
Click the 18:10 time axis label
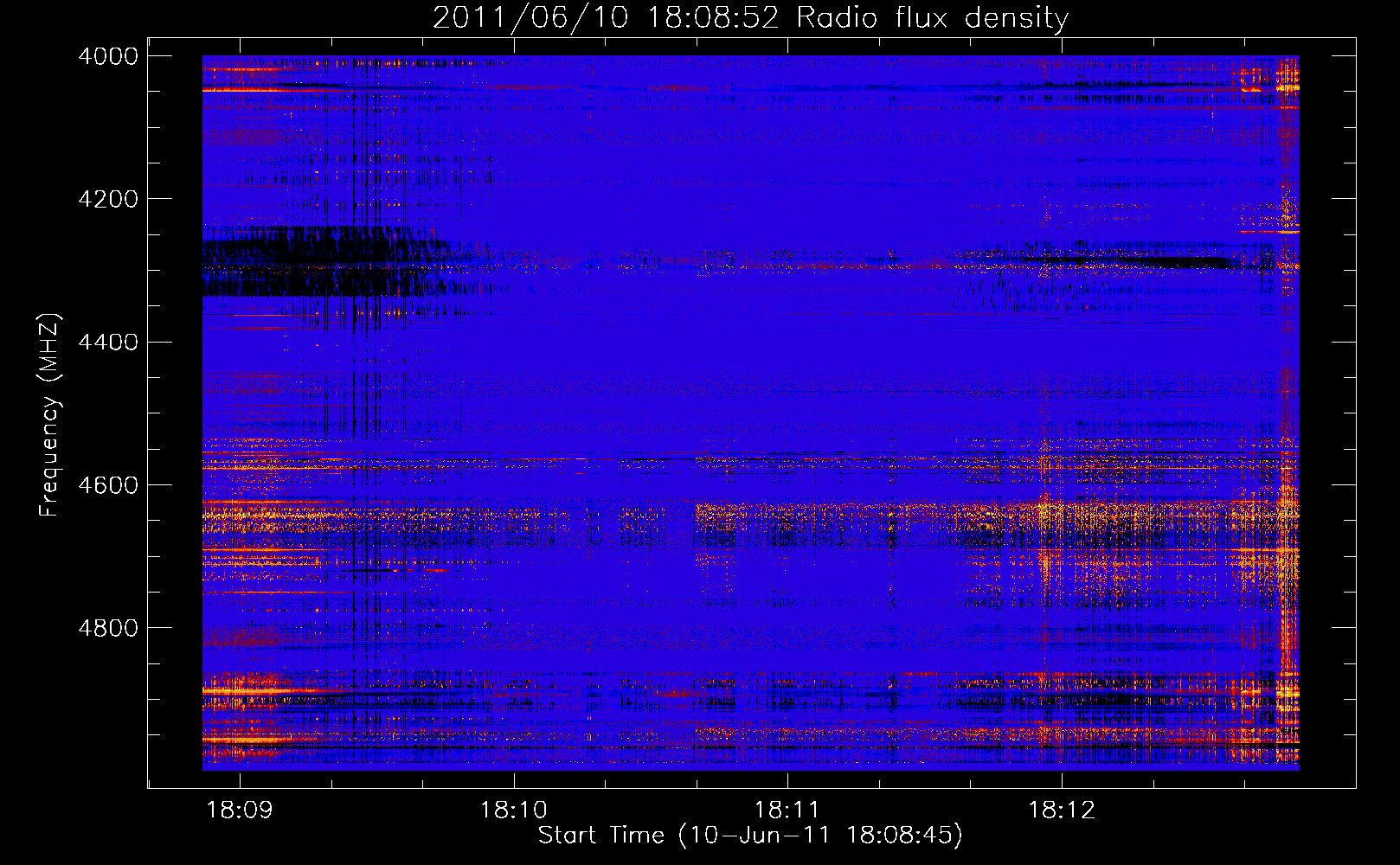point(514,810)
